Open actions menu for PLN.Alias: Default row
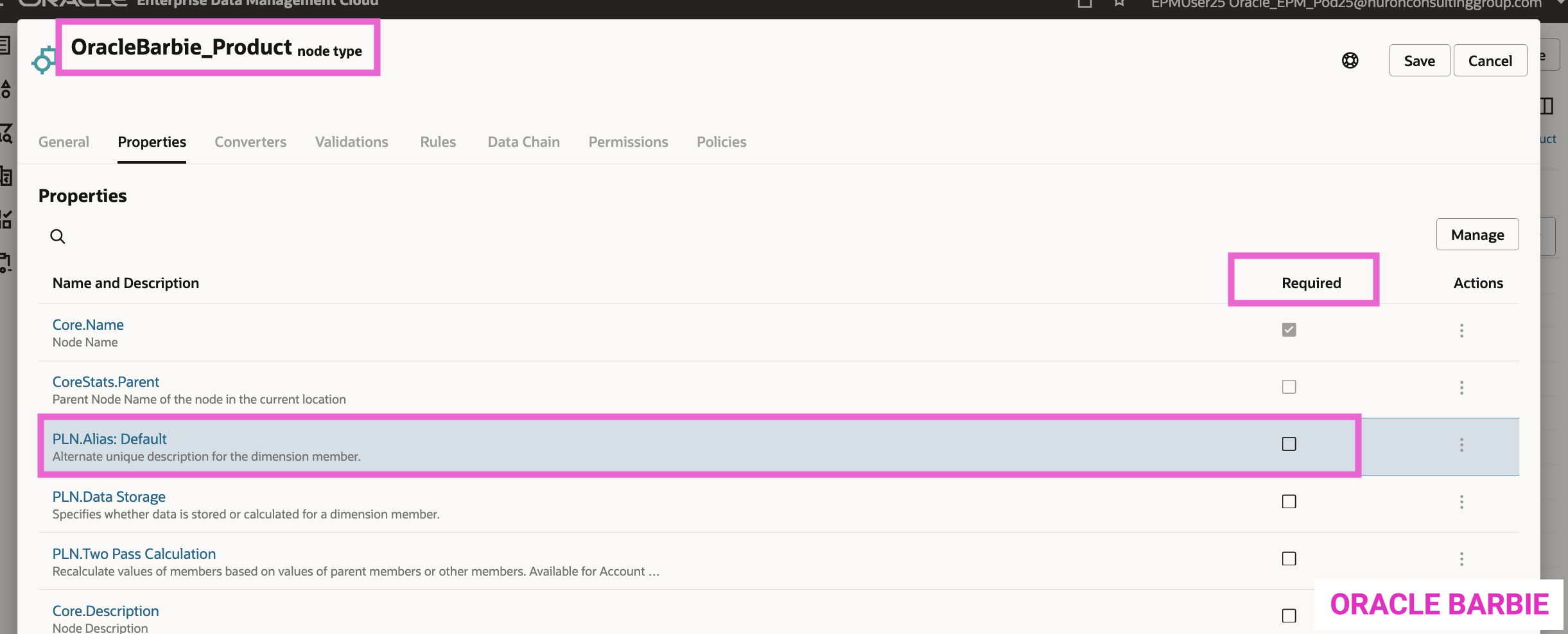The width and height of the screenshot is (1568, 634). (1461, 445)
